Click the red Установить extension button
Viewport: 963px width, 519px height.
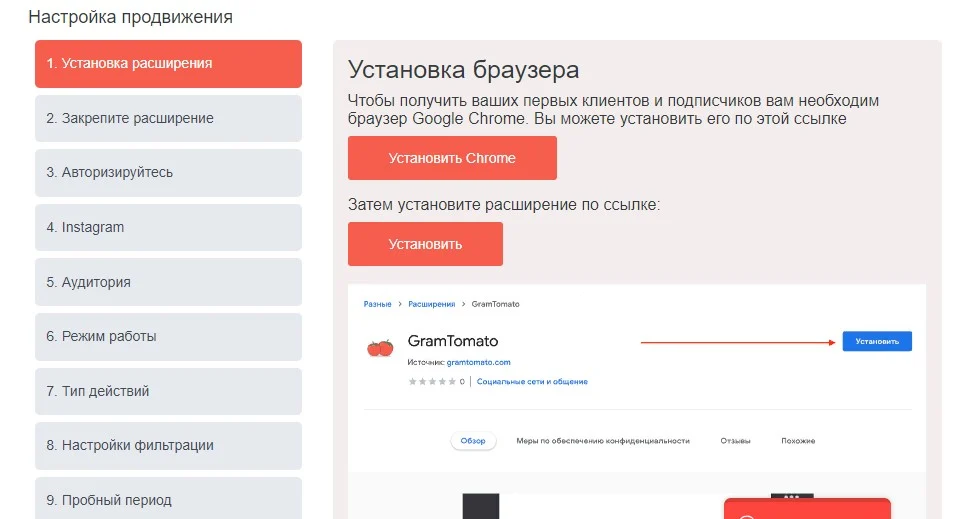(x=425, y=244)
